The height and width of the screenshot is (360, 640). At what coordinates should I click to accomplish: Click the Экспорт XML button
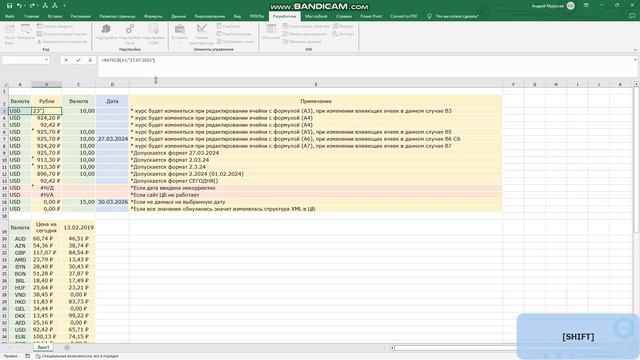343,34
